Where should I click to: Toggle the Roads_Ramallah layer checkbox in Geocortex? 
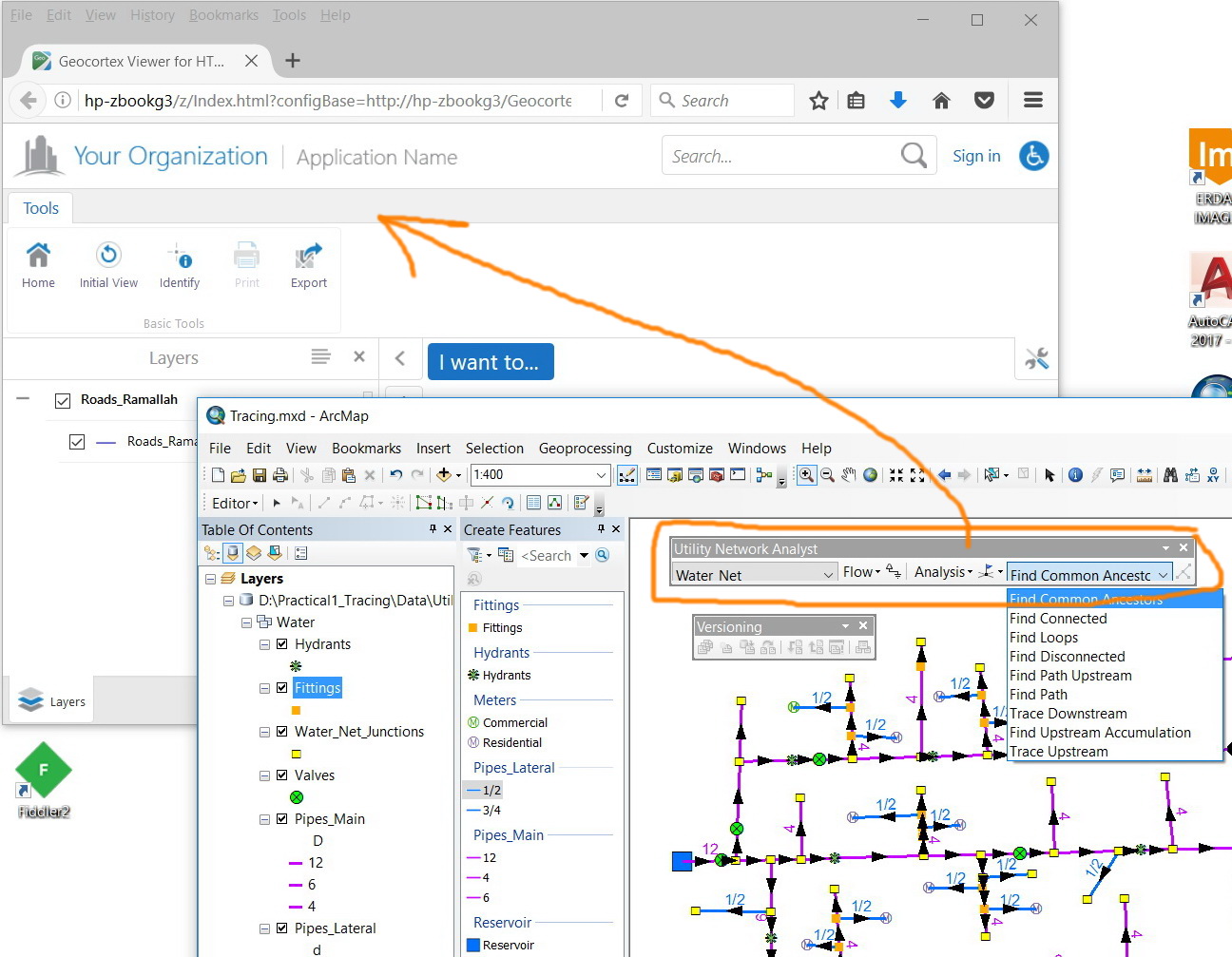(x=63, y=401)
